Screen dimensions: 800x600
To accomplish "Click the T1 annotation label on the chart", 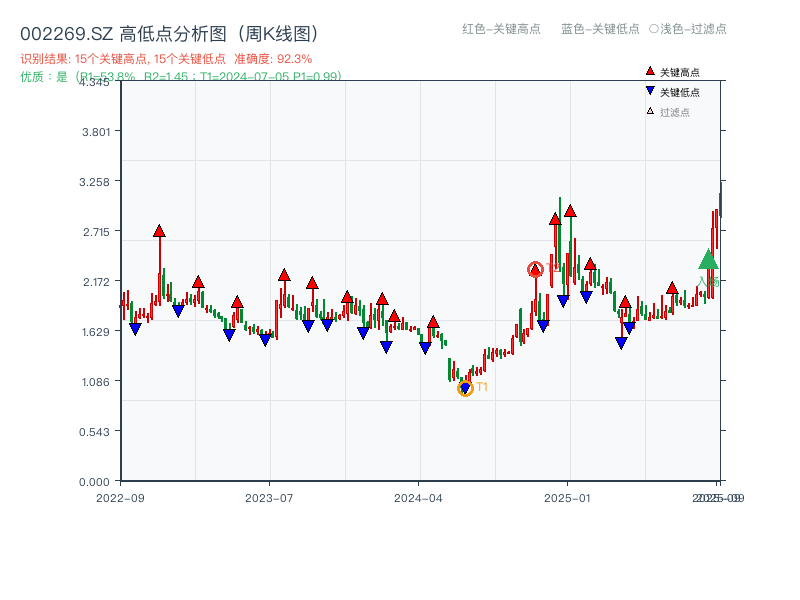I will (x=481, y=386).
